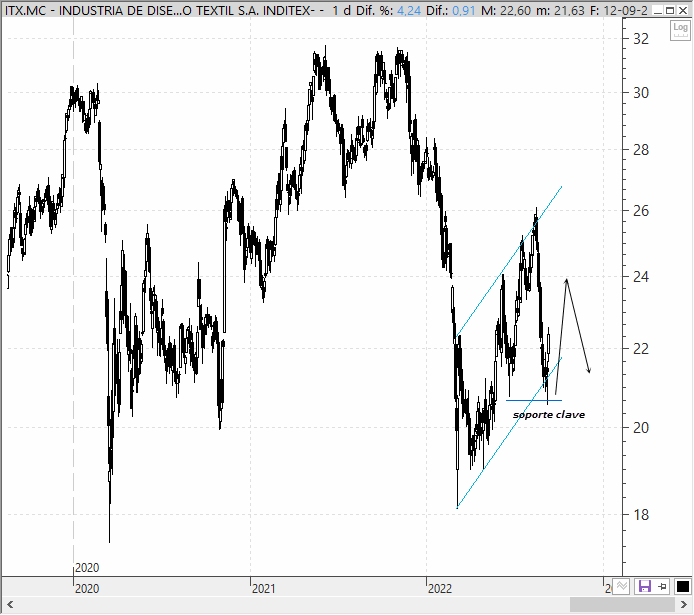Click the 28 price axis label
The width and height of the screenshot is (694, 615).
point(641,150)
